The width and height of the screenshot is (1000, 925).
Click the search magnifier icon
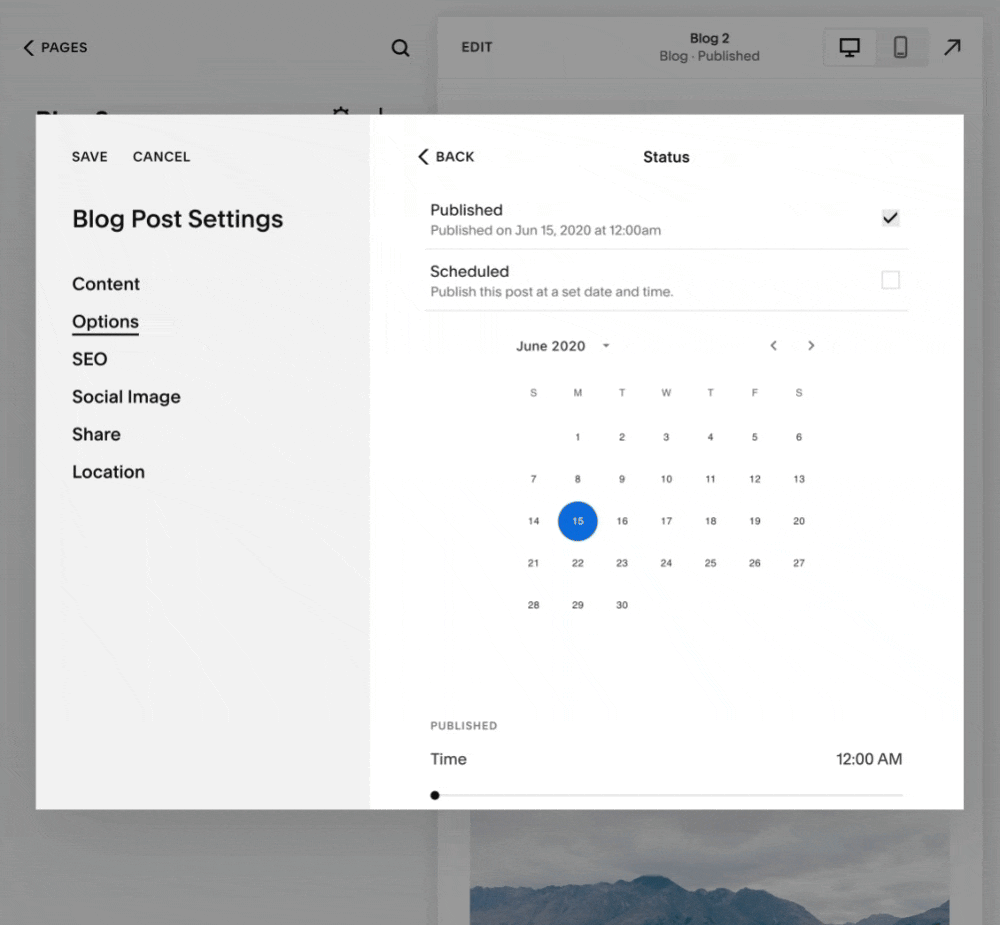[400, 47]
